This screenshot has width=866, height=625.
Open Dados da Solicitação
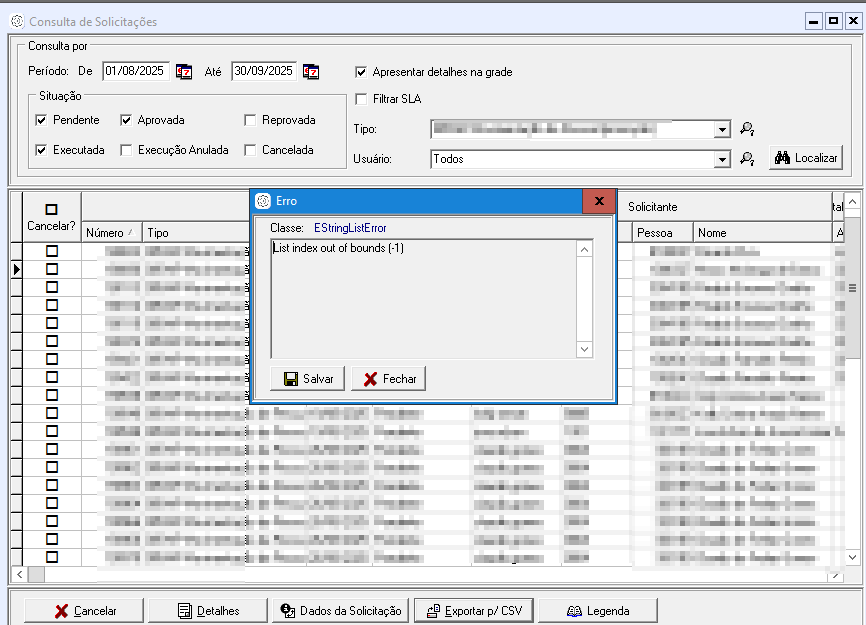coord(341,610)
